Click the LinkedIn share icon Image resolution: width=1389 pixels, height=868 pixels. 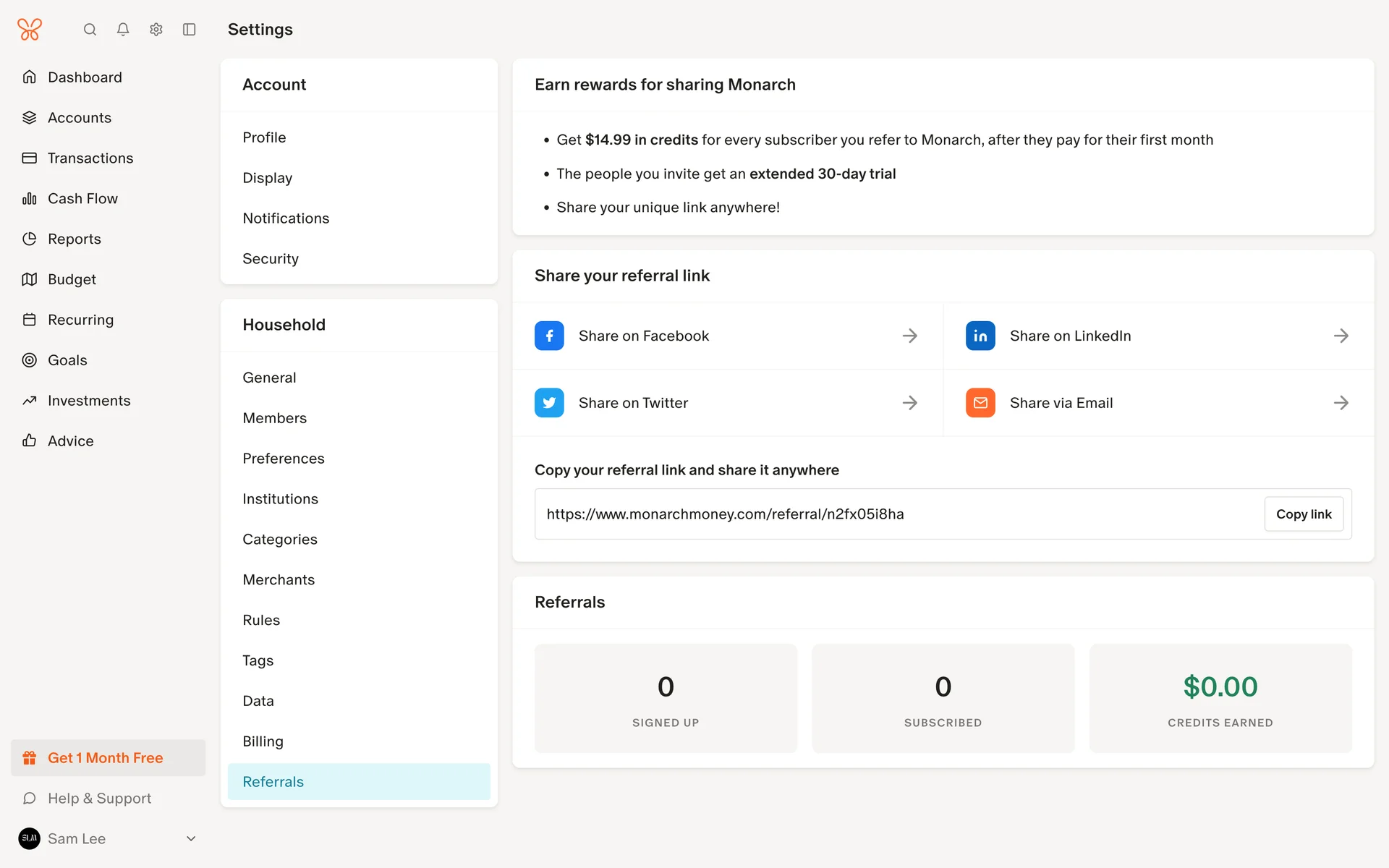[980, 336]
